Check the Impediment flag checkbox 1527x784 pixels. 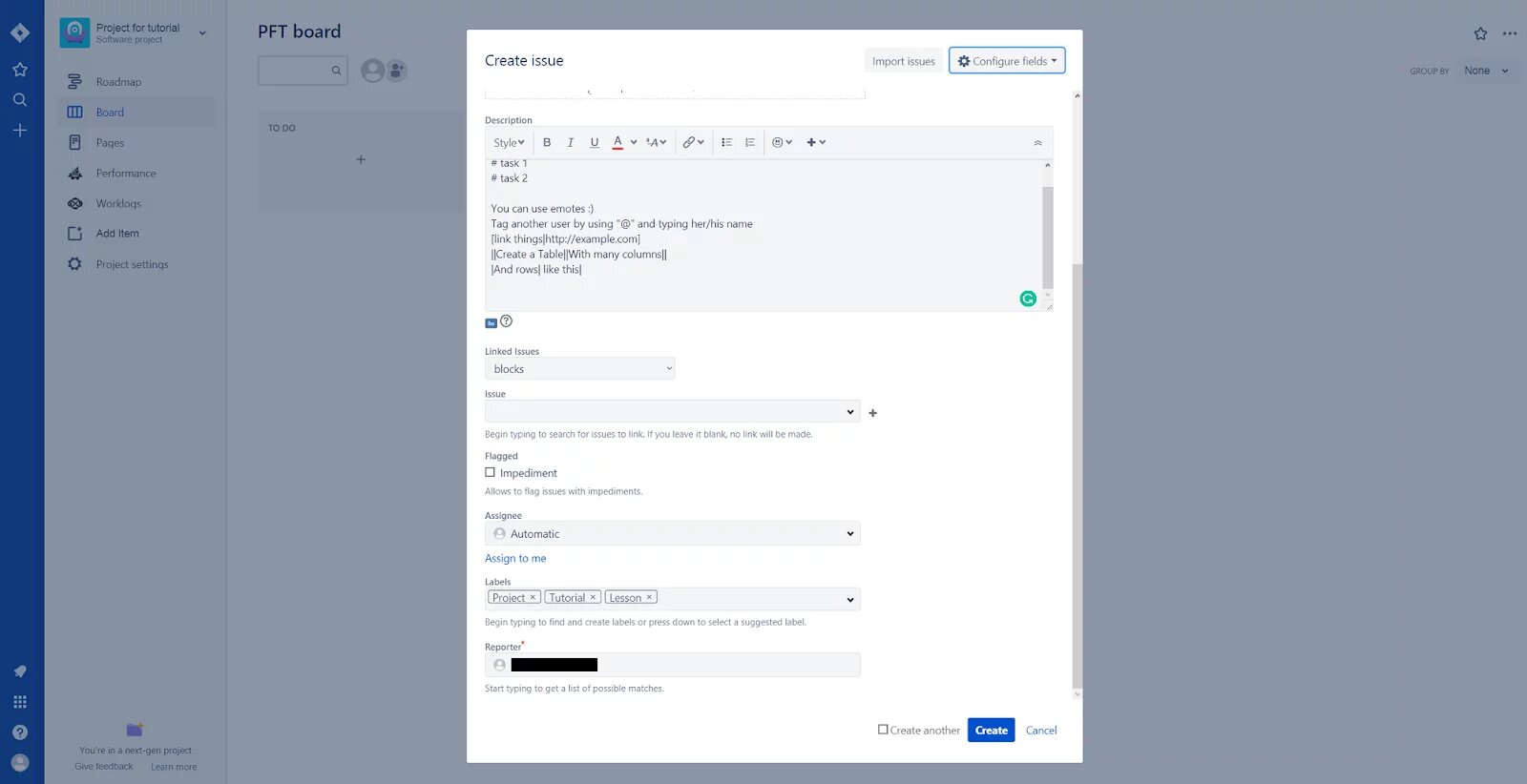(x=490, y=472)
